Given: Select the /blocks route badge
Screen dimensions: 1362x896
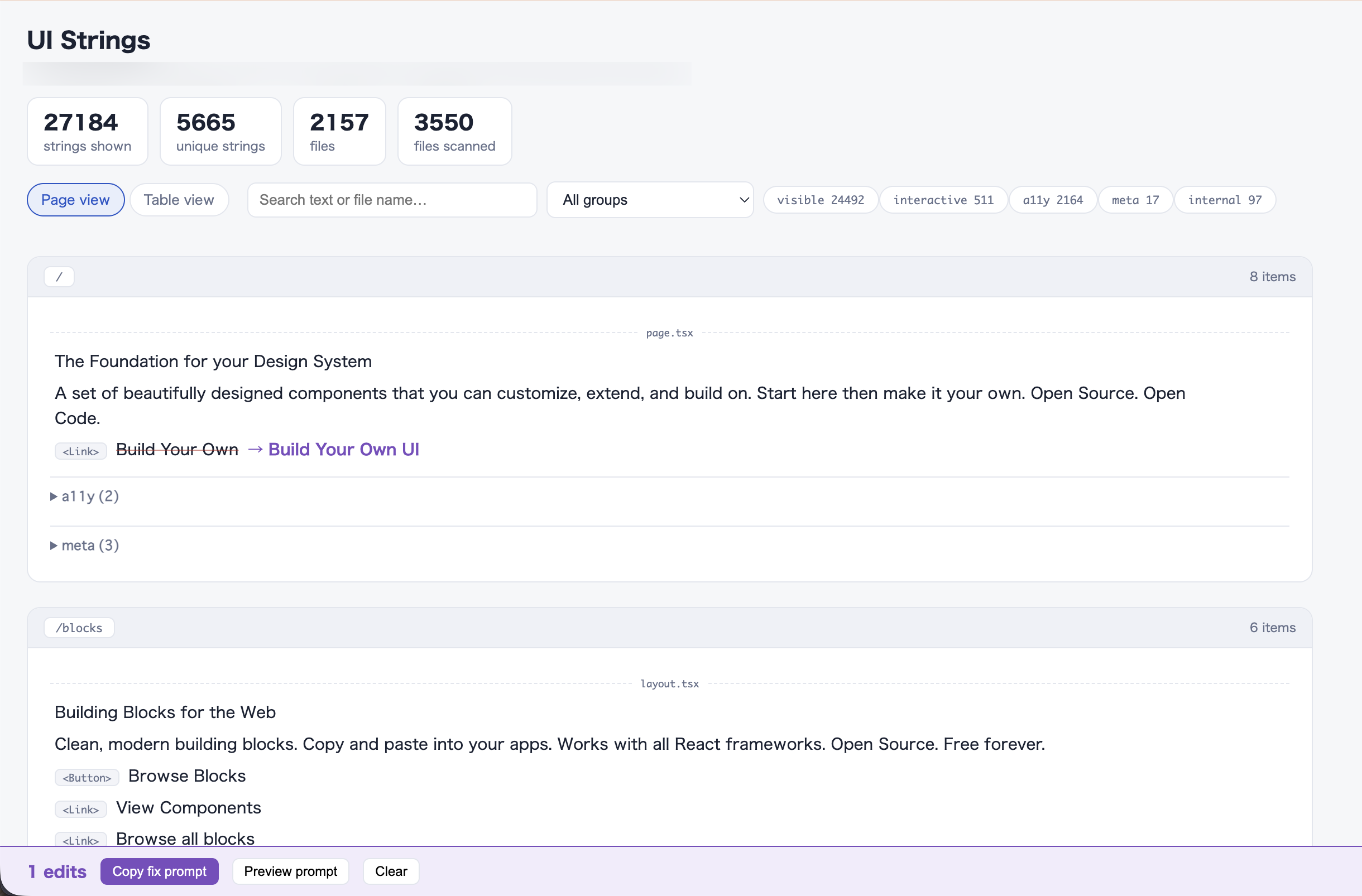Looking at the screenshot, I should coord(79,628).
